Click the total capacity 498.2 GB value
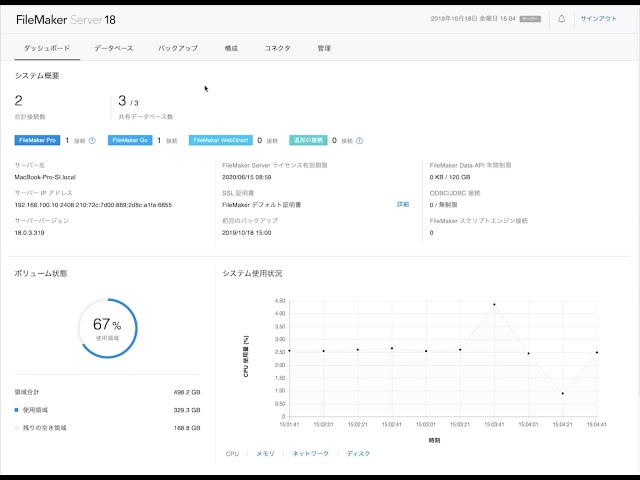This screenshot has height=480, width=640. [x=187, y=392]
